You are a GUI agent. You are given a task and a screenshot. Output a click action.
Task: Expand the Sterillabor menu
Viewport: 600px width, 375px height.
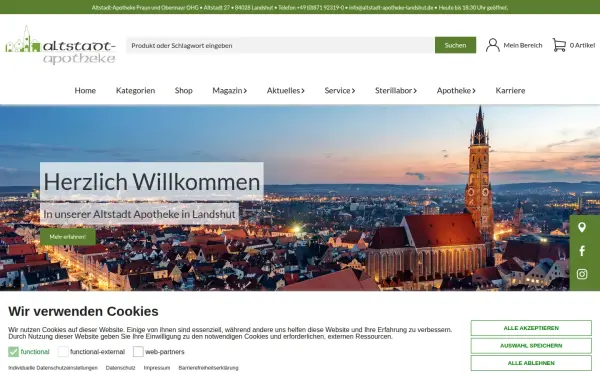(x=396, y=91)
